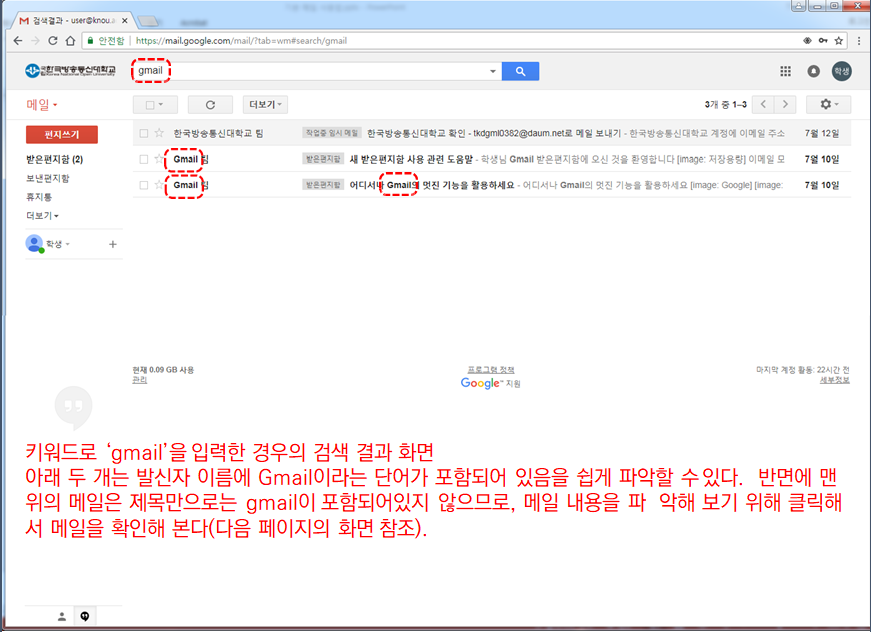
Task: Expand the search options dropdown arrow
Action: point(493,71)
